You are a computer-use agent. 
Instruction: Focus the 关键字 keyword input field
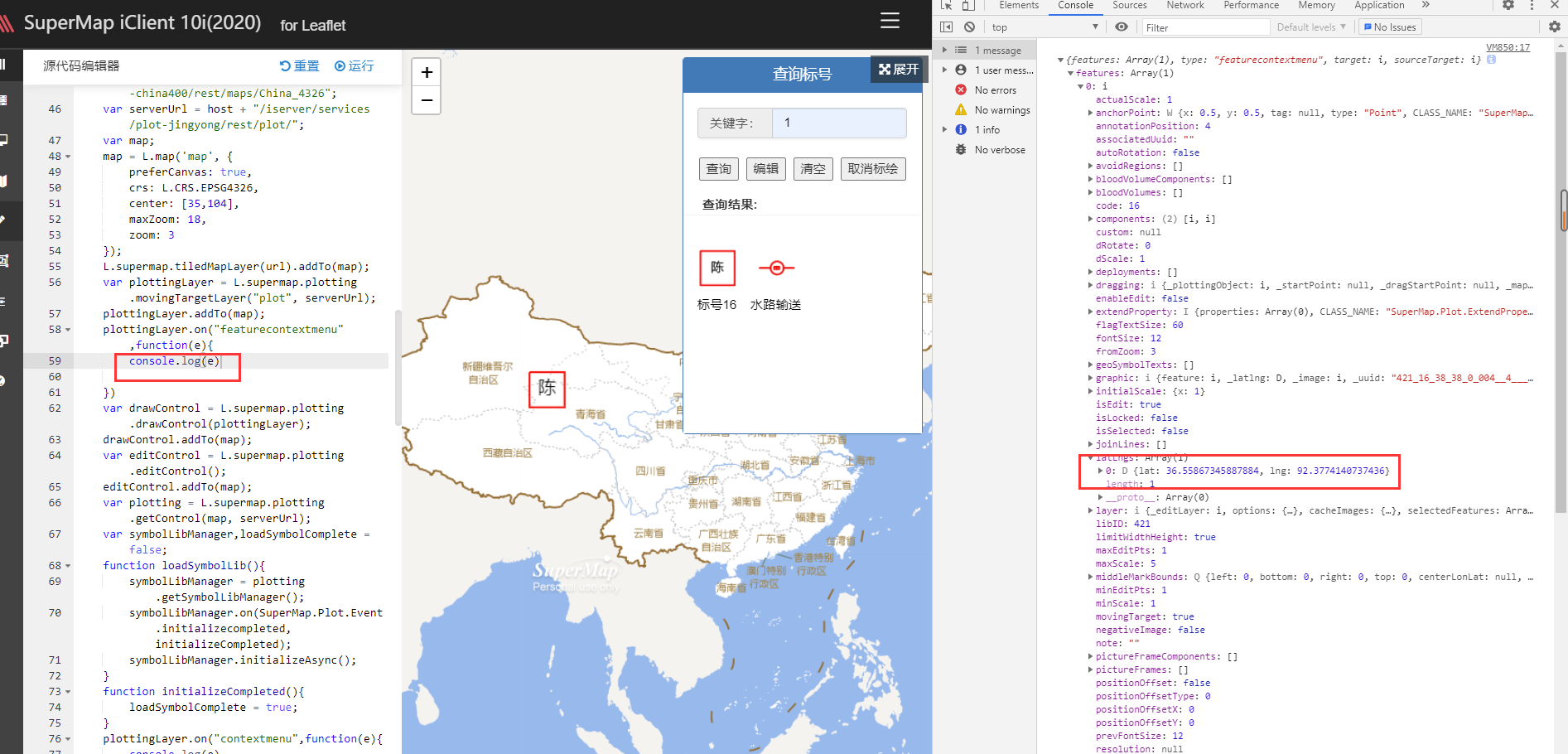click(x=839, y=123)
